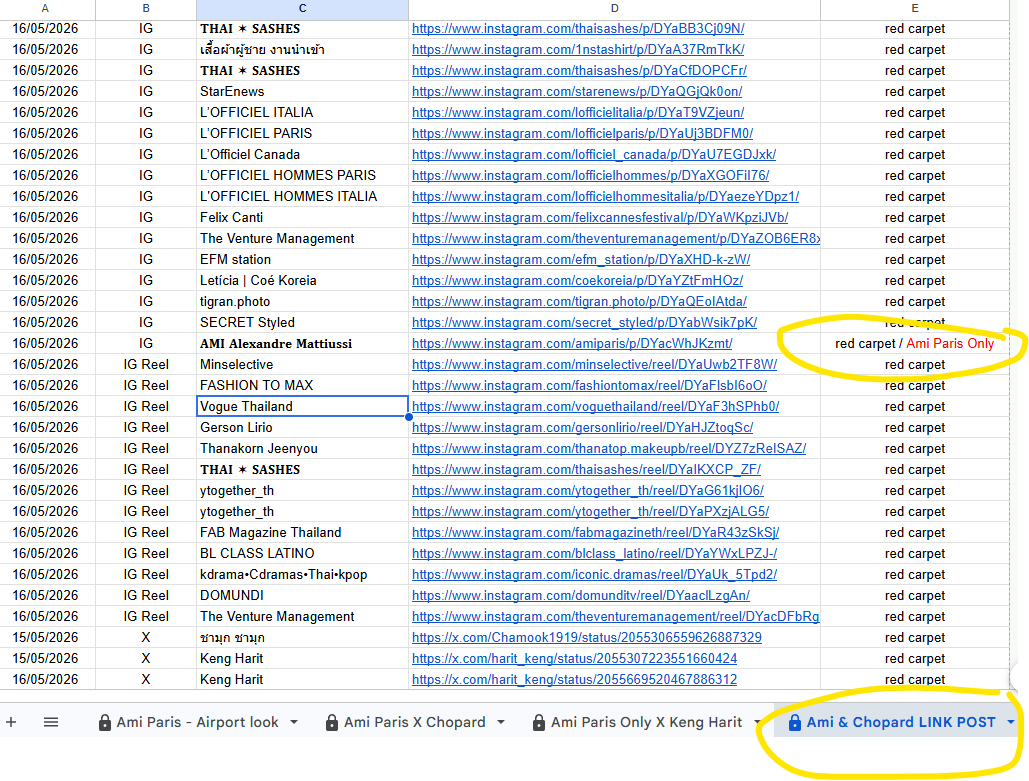Screen dimensions: 1029x781
Task: Open fashiontomax reel link
Action: point(589,386)
